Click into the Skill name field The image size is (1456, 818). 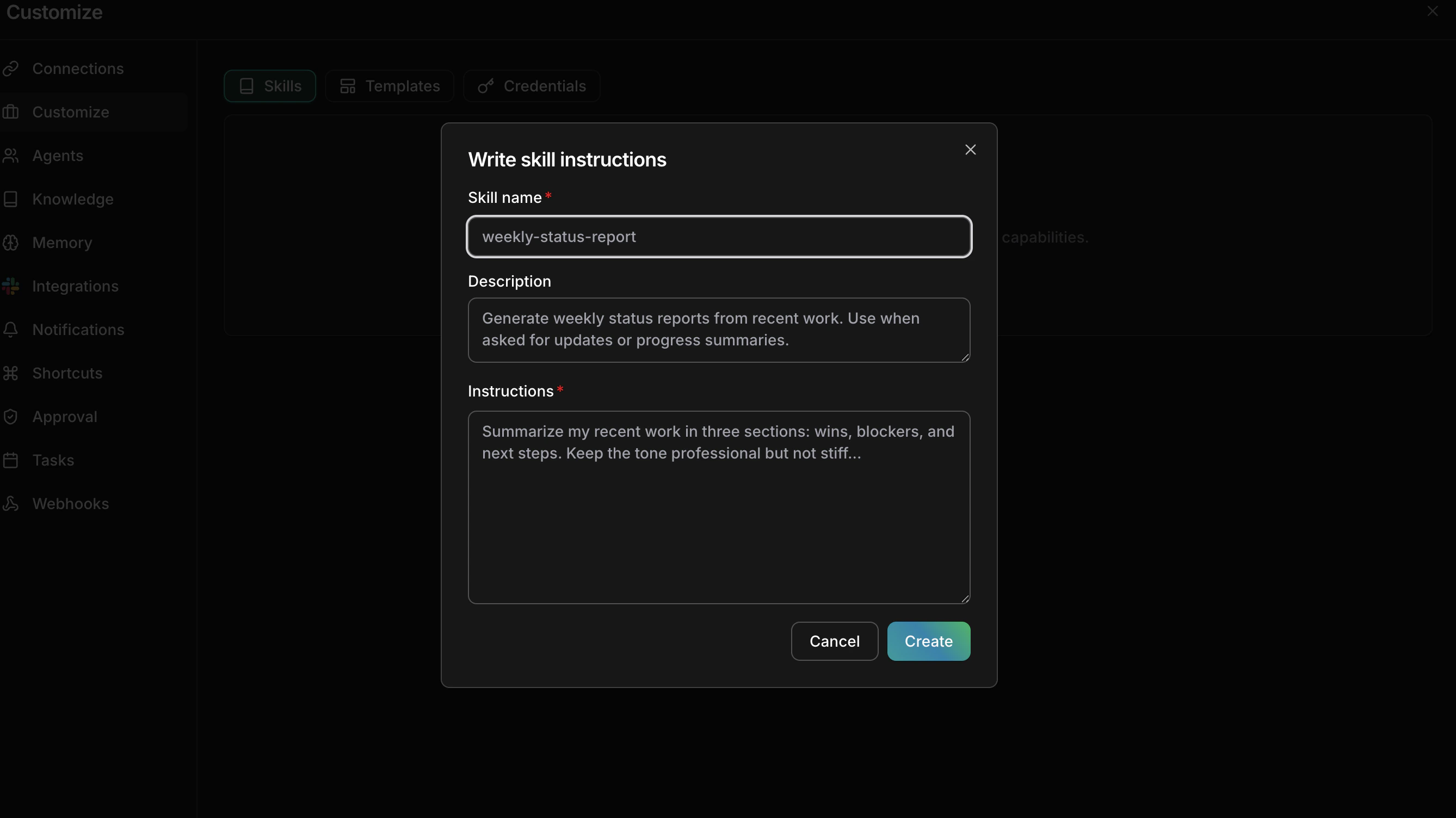pos(718,237)
